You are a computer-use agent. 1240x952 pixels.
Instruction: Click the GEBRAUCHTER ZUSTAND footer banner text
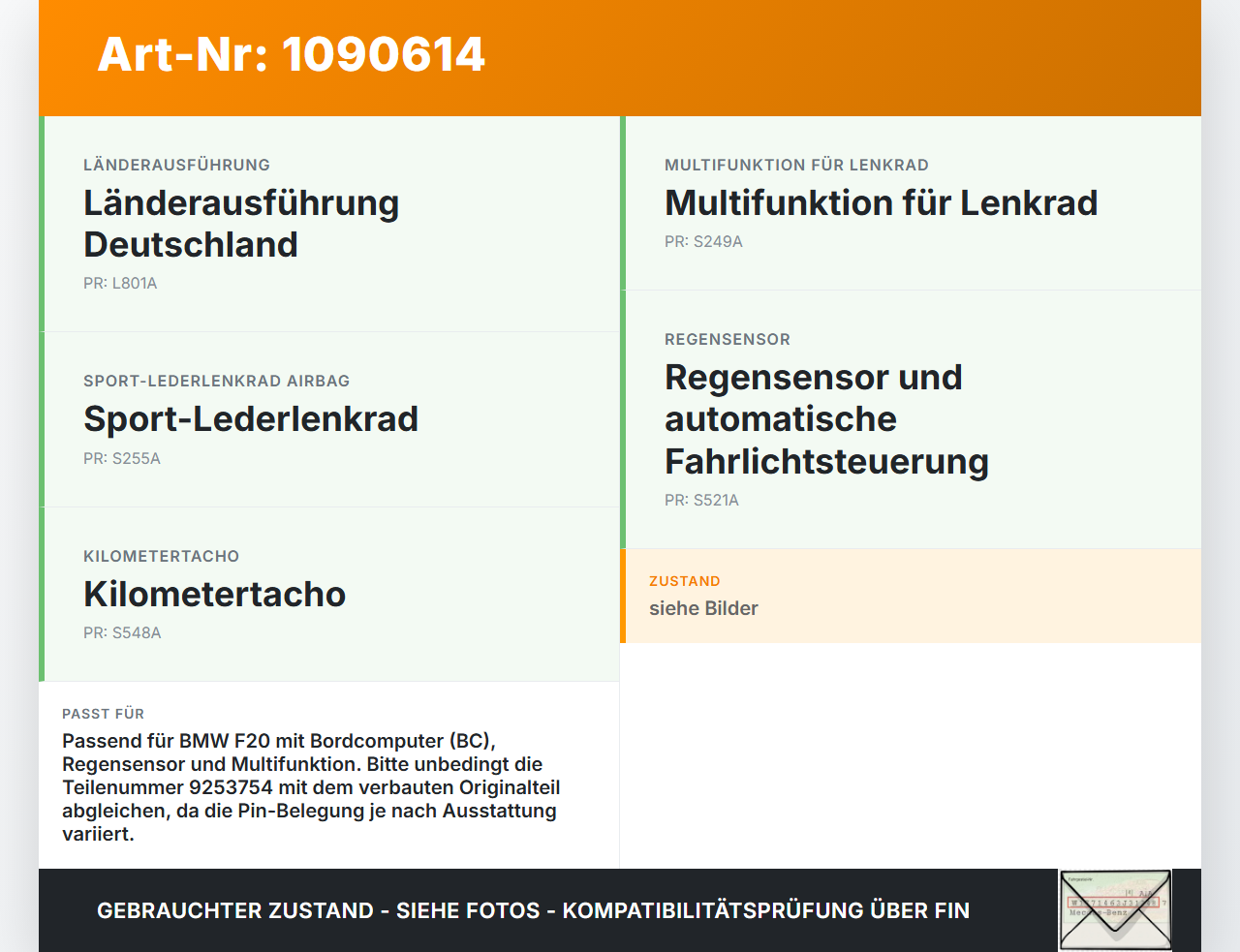pyautogui.click(x=533, y=910)
